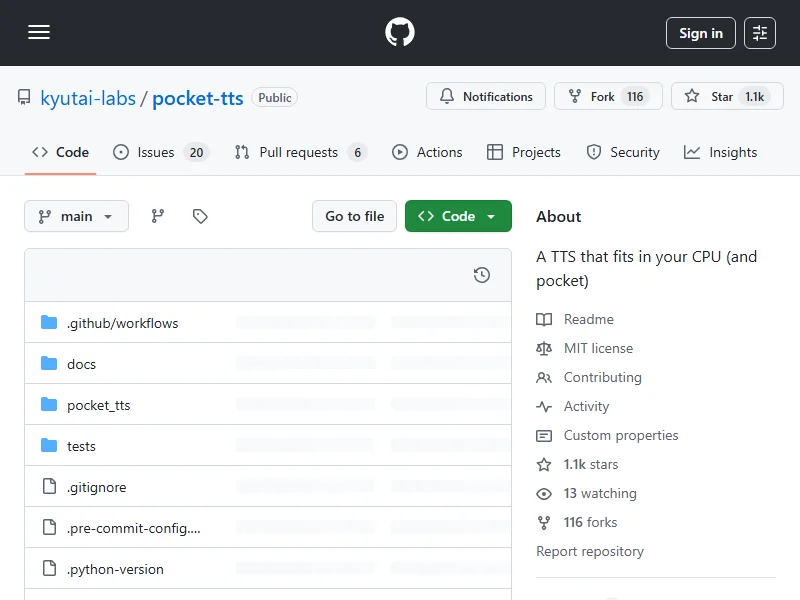Open appearance settings icon in header
800x600 pixels.
pyautogui.click(x=760, y=33)
